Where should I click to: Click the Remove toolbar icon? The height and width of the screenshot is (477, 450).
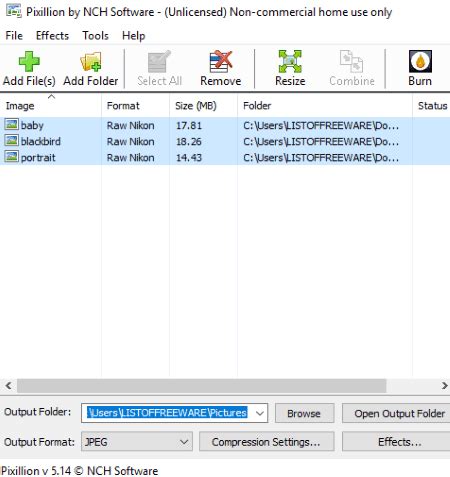[221, 61]
